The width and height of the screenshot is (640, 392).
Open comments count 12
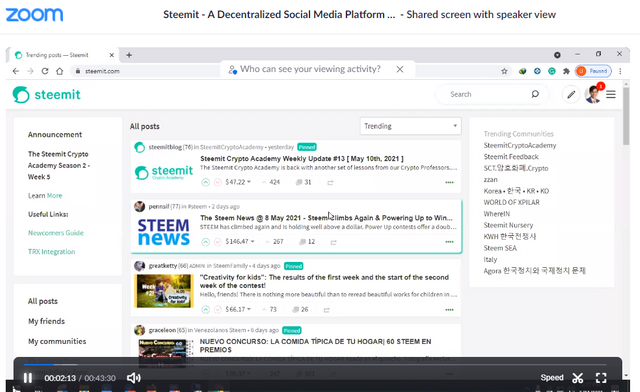(x=307, y=242)
